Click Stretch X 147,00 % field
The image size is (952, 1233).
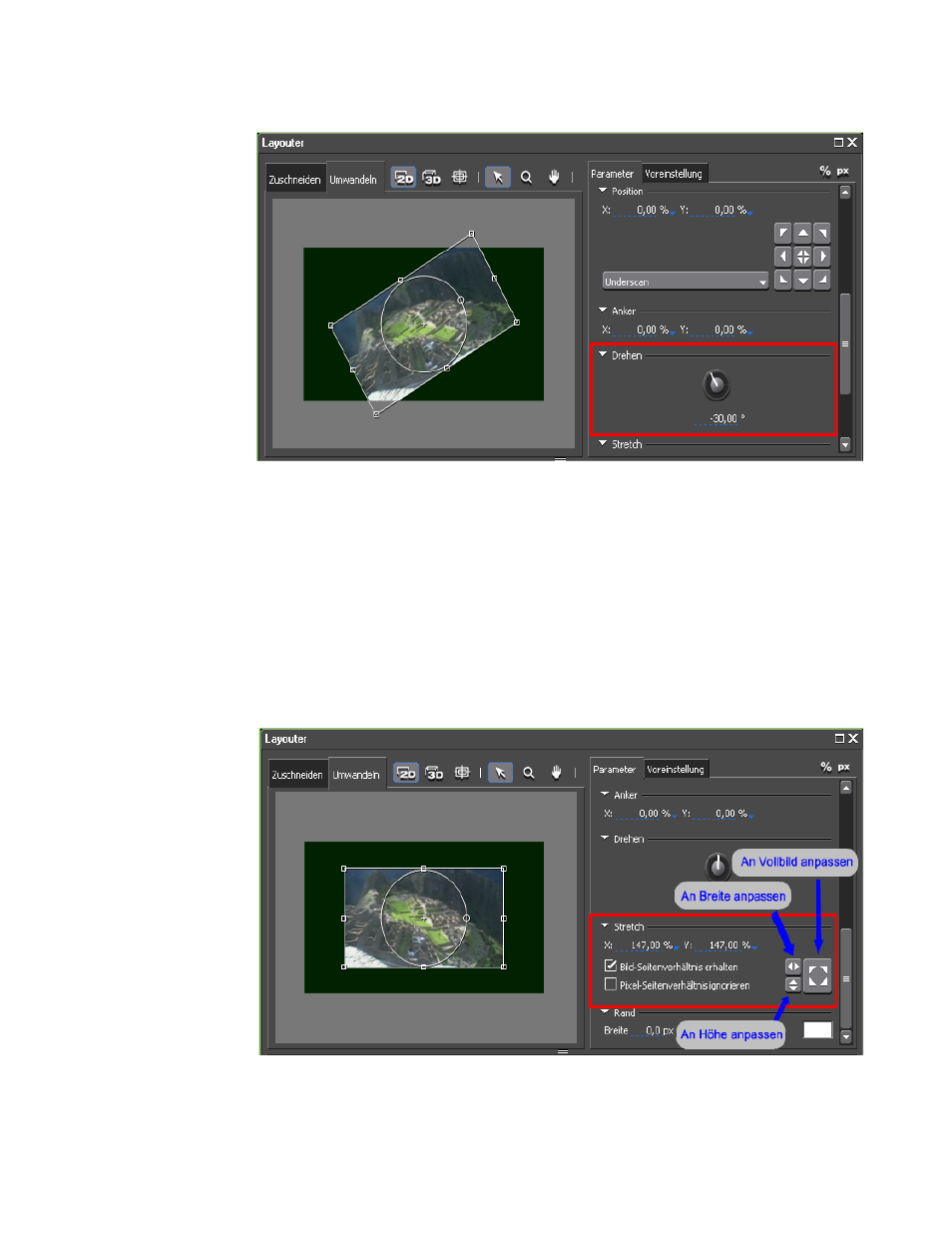pyautogui.click(x=647, y=945)
